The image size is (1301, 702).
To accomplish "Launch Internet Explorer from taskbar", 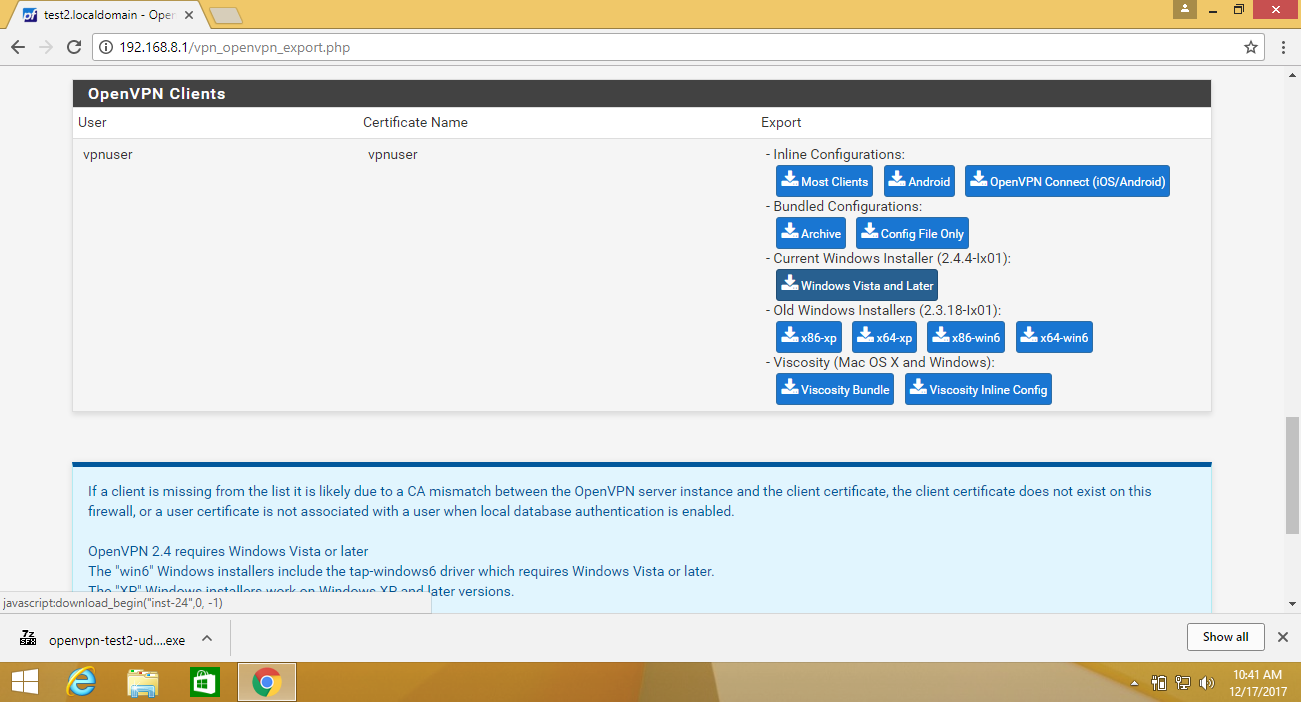I will coord(80,683).
